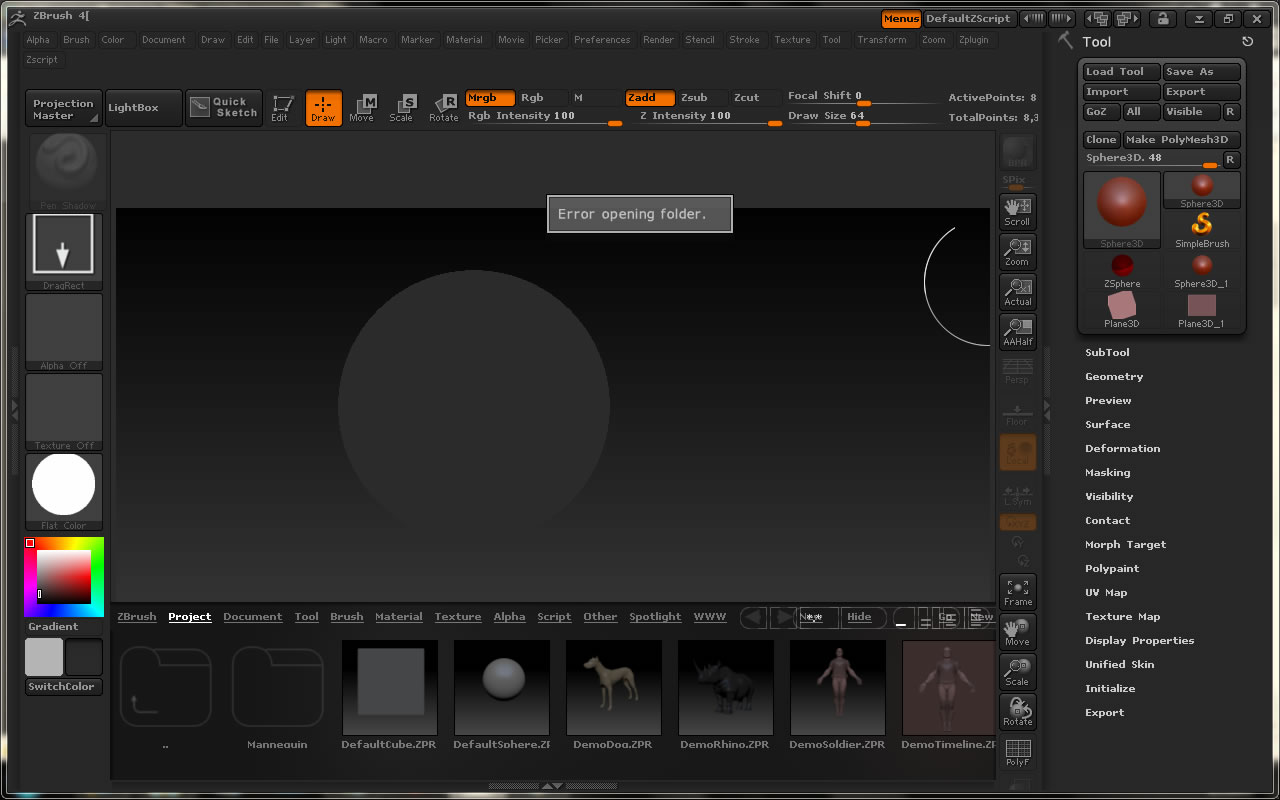Image resolution: width=1280 pixels, height=800 pixels.
Task: Choose the ZSphere tool icon
Action: 1122,270
